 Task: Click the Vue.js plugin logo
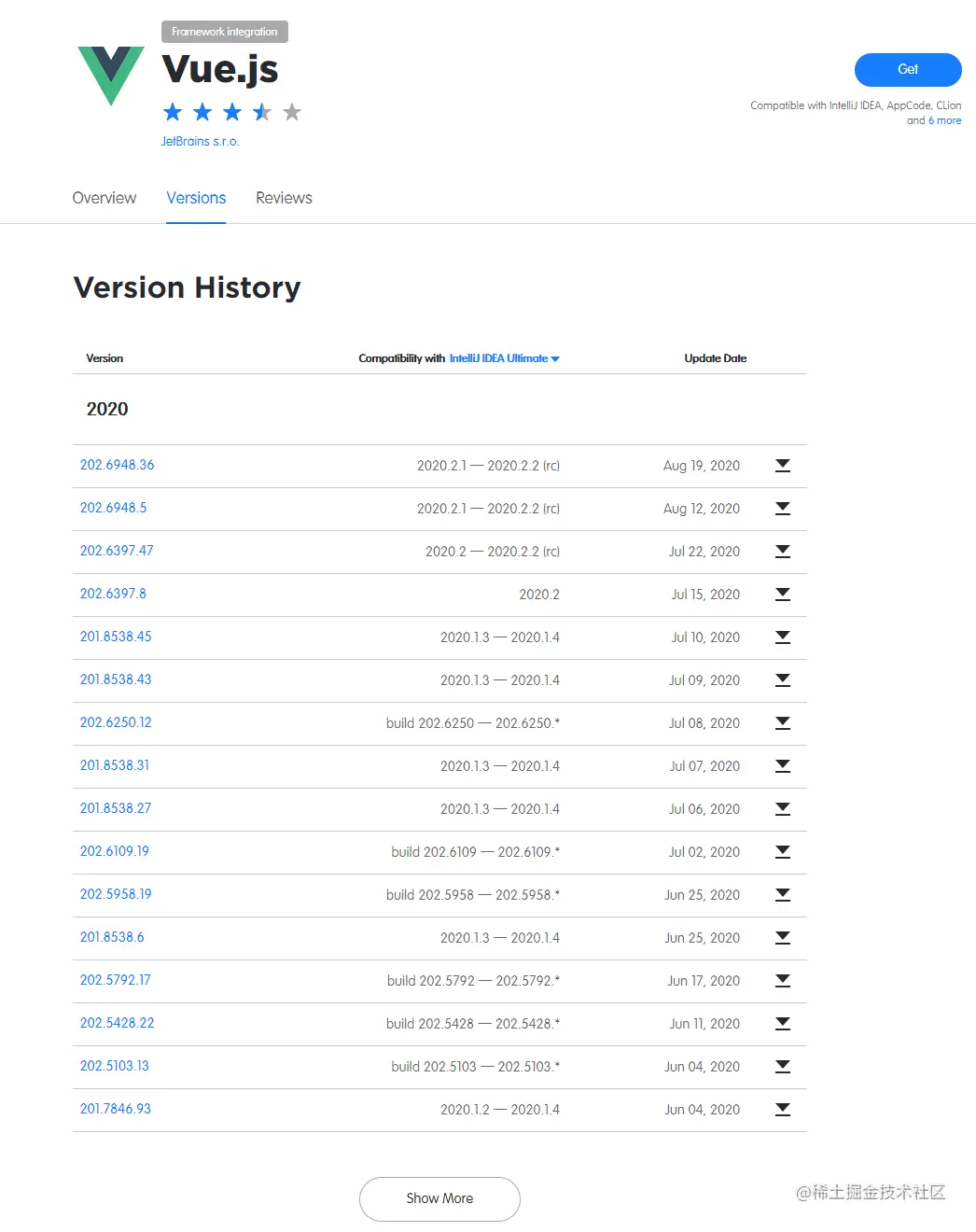[x=111, y=76]
